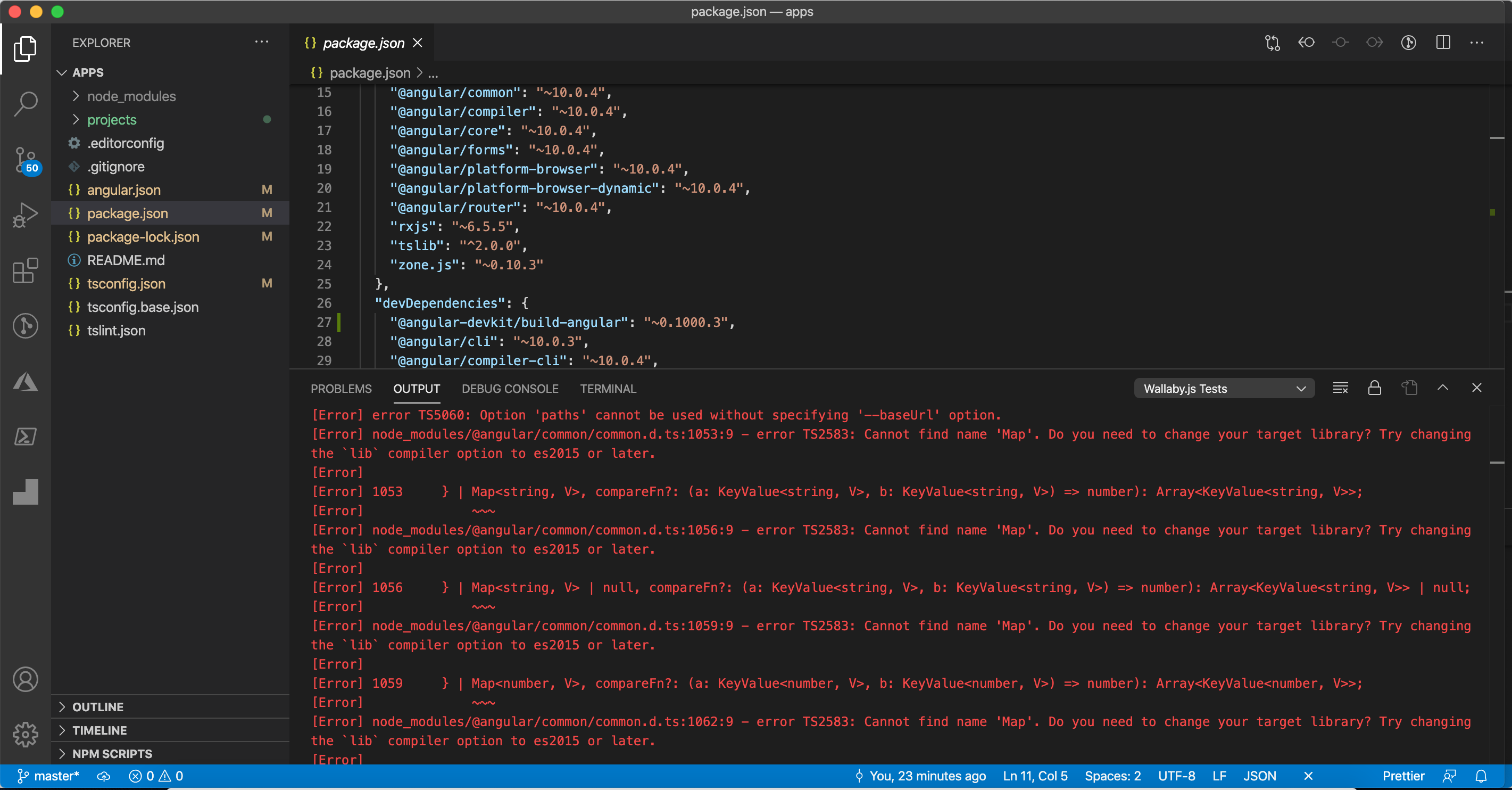The width and height of the screenshot is (1512, 790).
Task: Switch to the PROBLEMS tab
Action: pyautogui.click(x=341, y=388)
